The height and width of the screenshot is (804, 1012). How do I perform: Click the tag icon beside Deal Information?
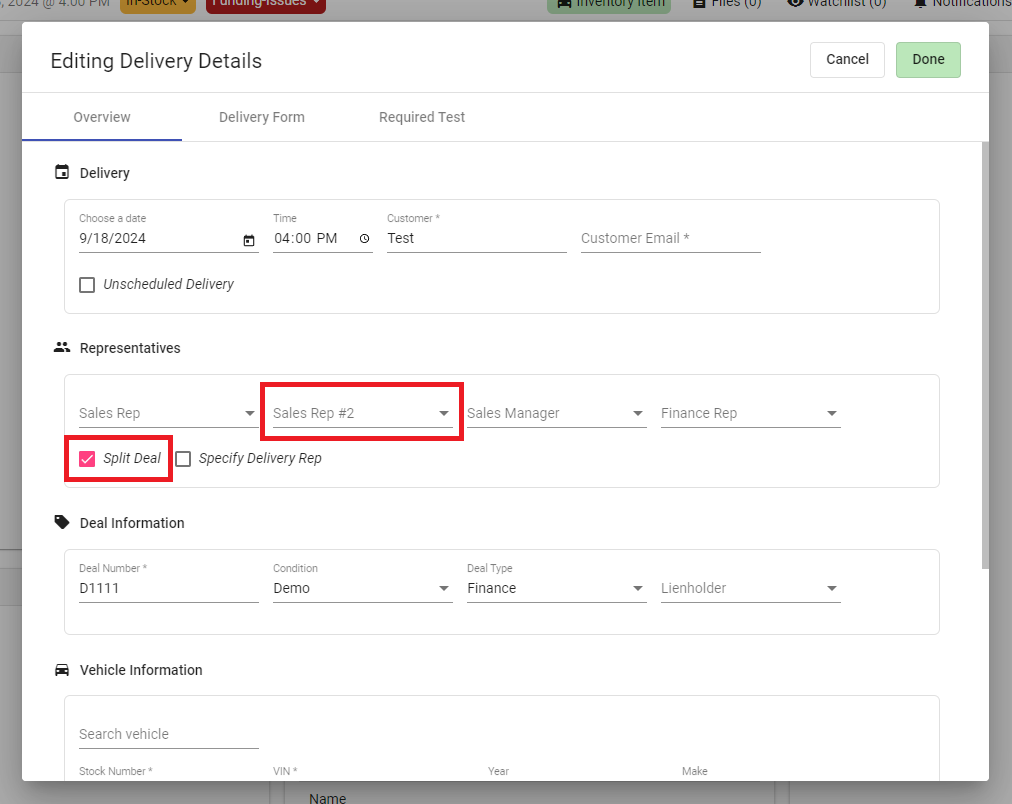(61, 522)
